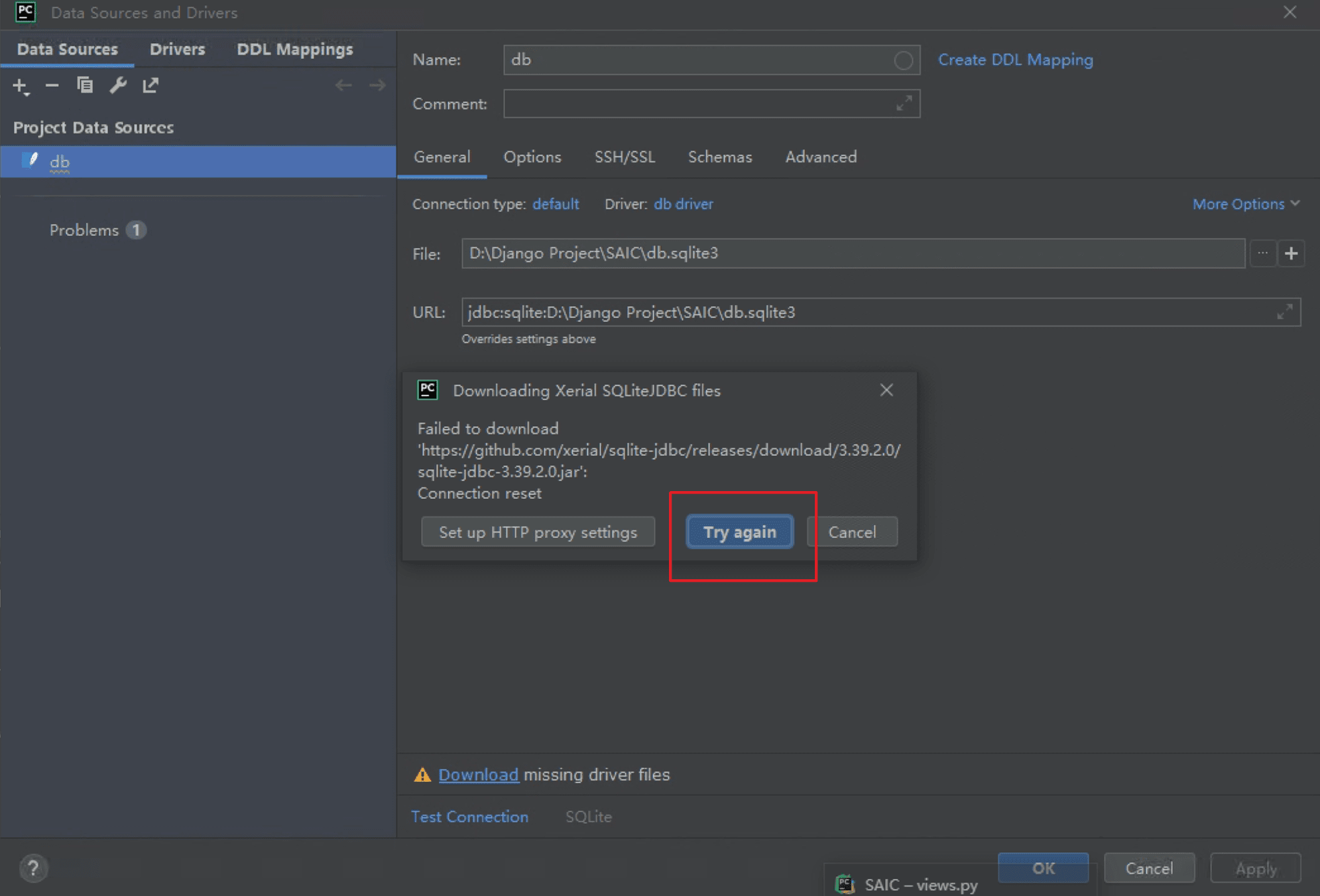Click the color circle in Name field

(902, 60)
